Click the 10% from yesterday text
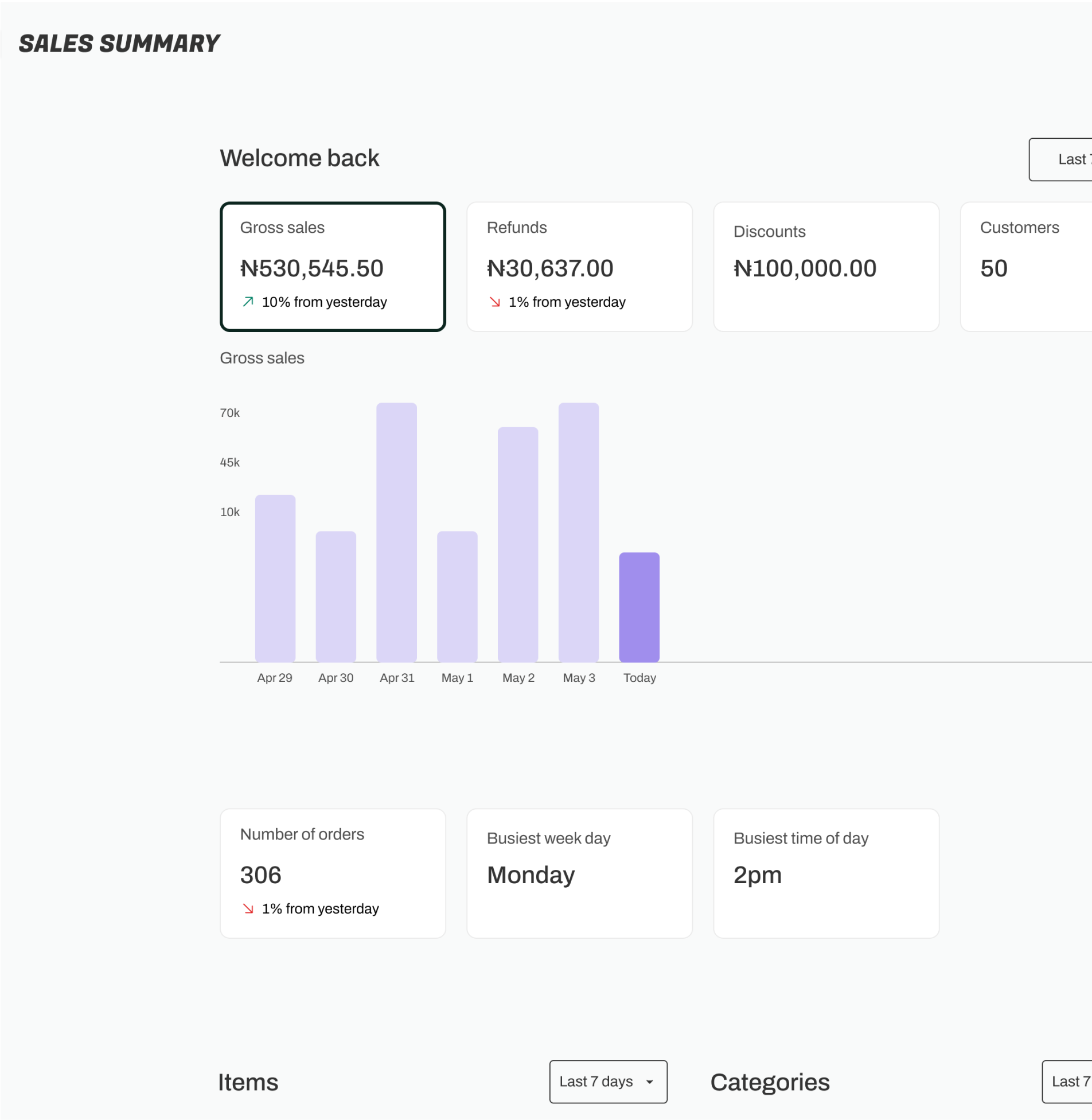This screenshot has height=1120, width=1092. pos(325,302)
